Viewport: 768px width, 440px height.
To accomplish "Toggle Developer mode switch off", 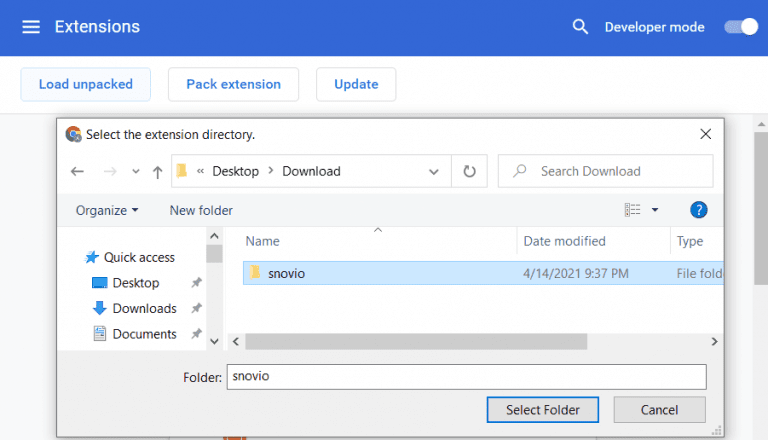I will coord(741,27).
